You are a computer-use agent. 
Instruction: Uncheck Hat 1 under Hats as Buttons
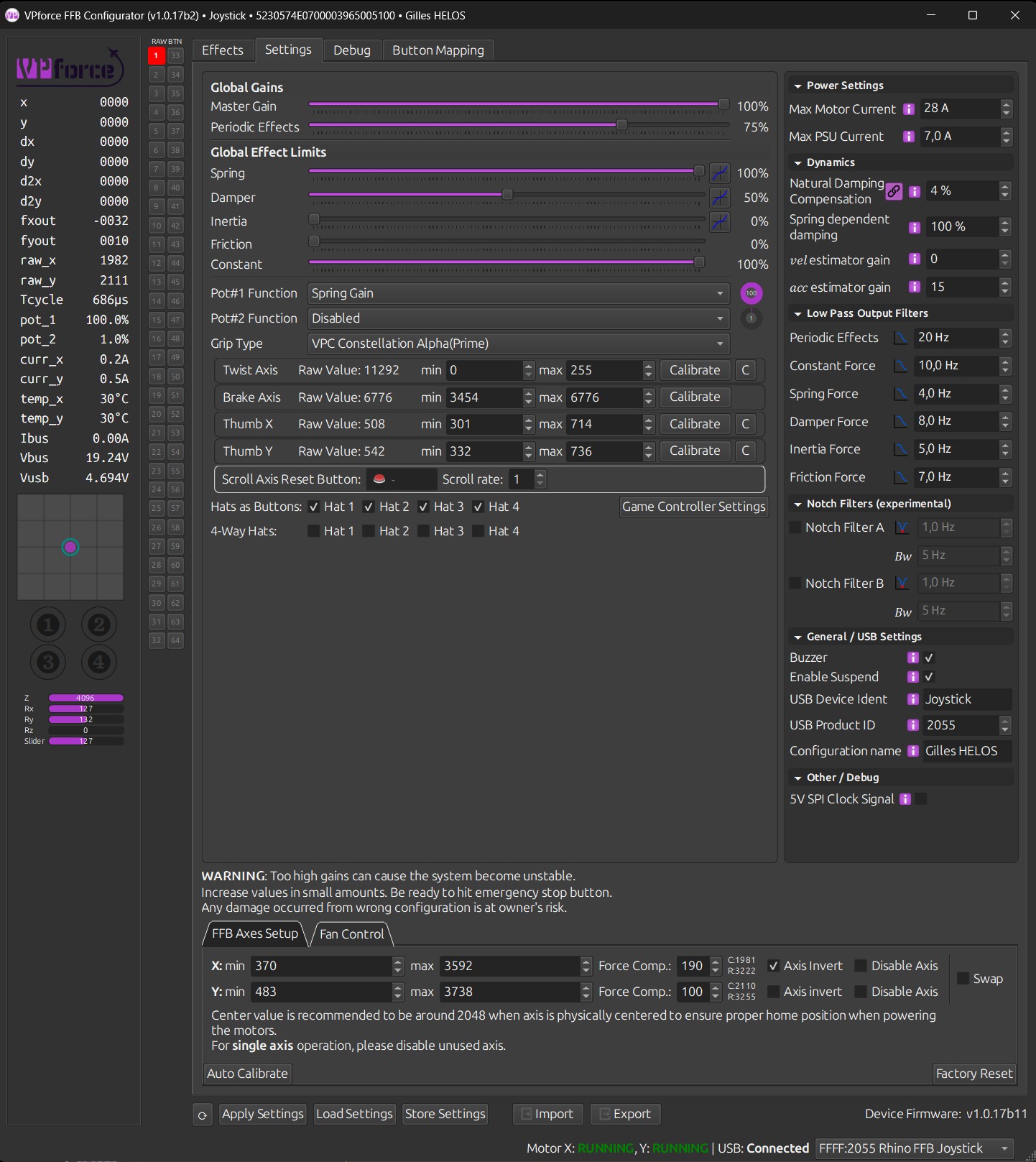(314, 507)
